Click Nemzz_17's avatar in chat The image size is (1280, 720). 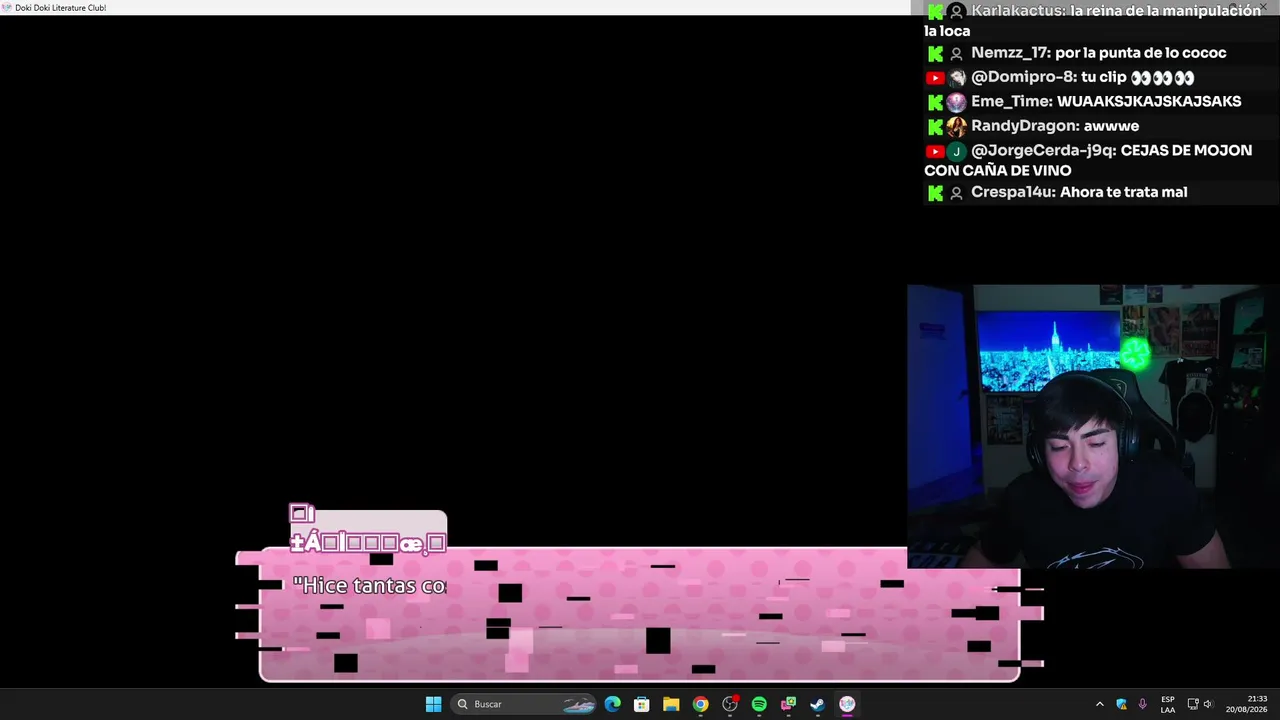click(x=957, y=54)
